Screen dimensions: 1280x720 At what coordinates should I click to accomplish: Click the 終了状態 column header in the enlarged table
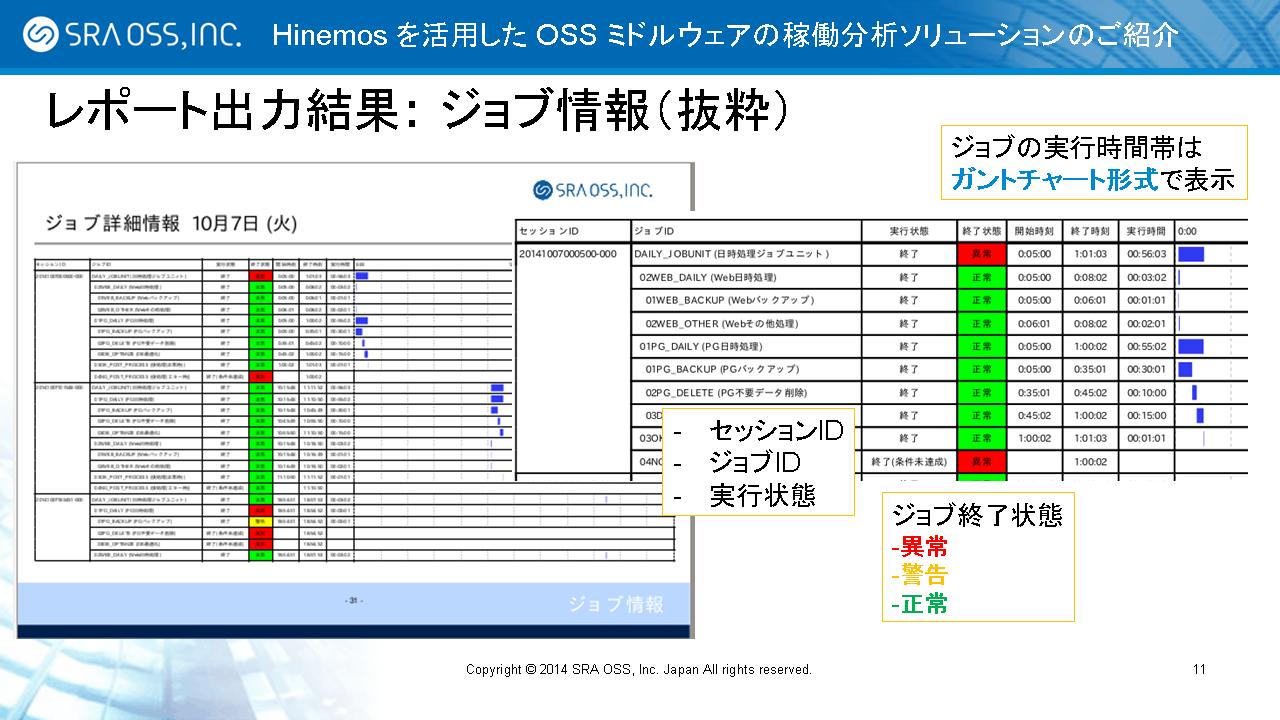pos(980,231)
